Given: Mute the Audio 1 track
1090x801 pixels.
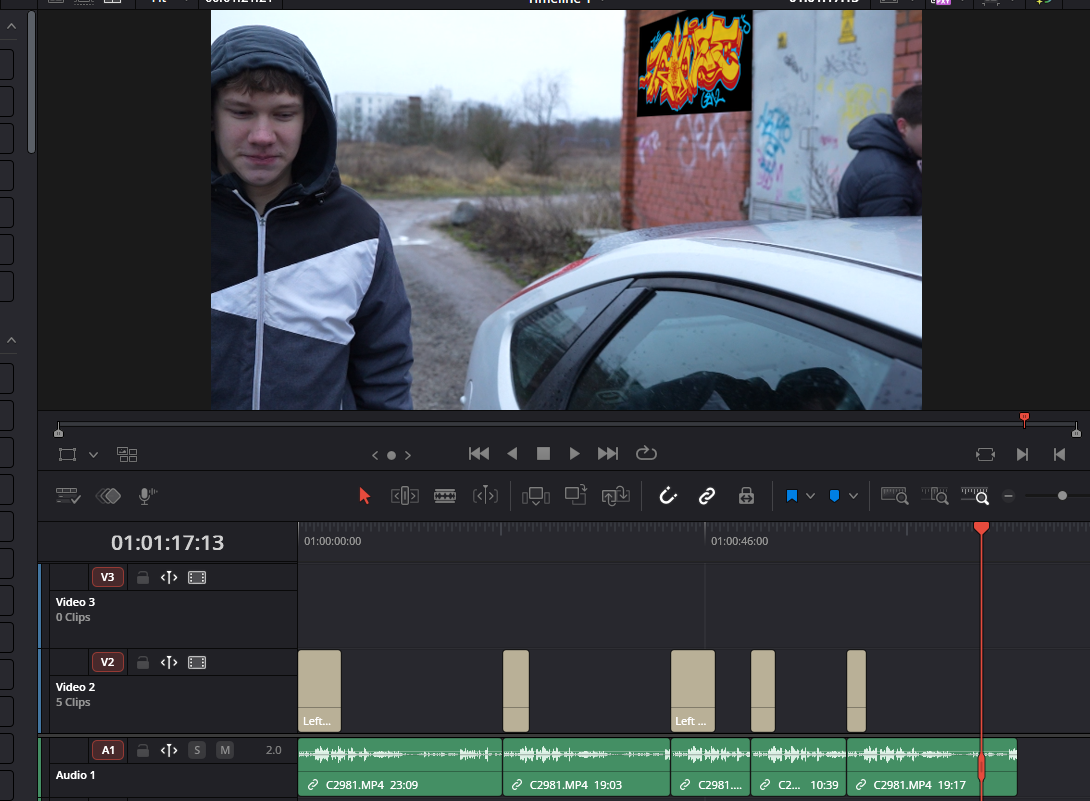Looking at the screenshot, I should (x=225, y=750).
